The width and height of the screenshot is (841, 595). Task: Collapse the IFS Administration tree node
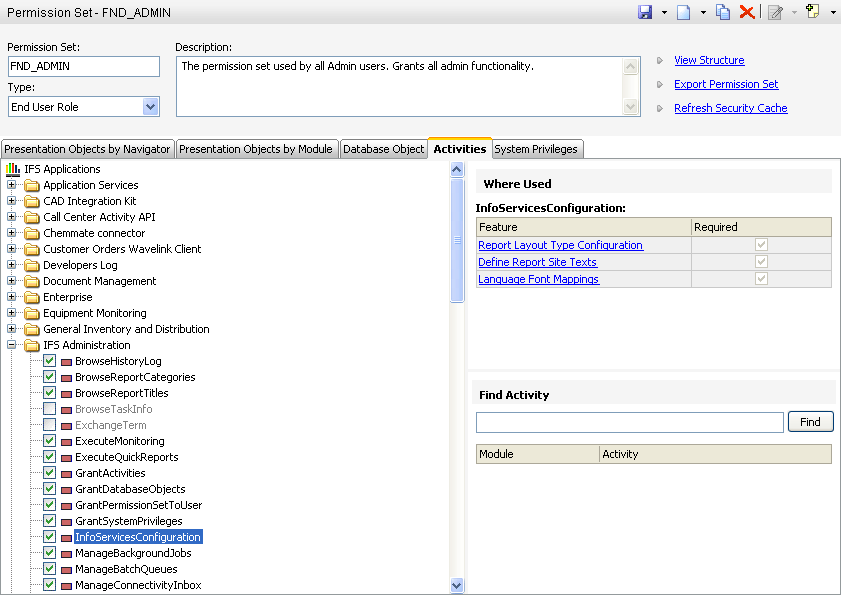(x=12, y=345)
